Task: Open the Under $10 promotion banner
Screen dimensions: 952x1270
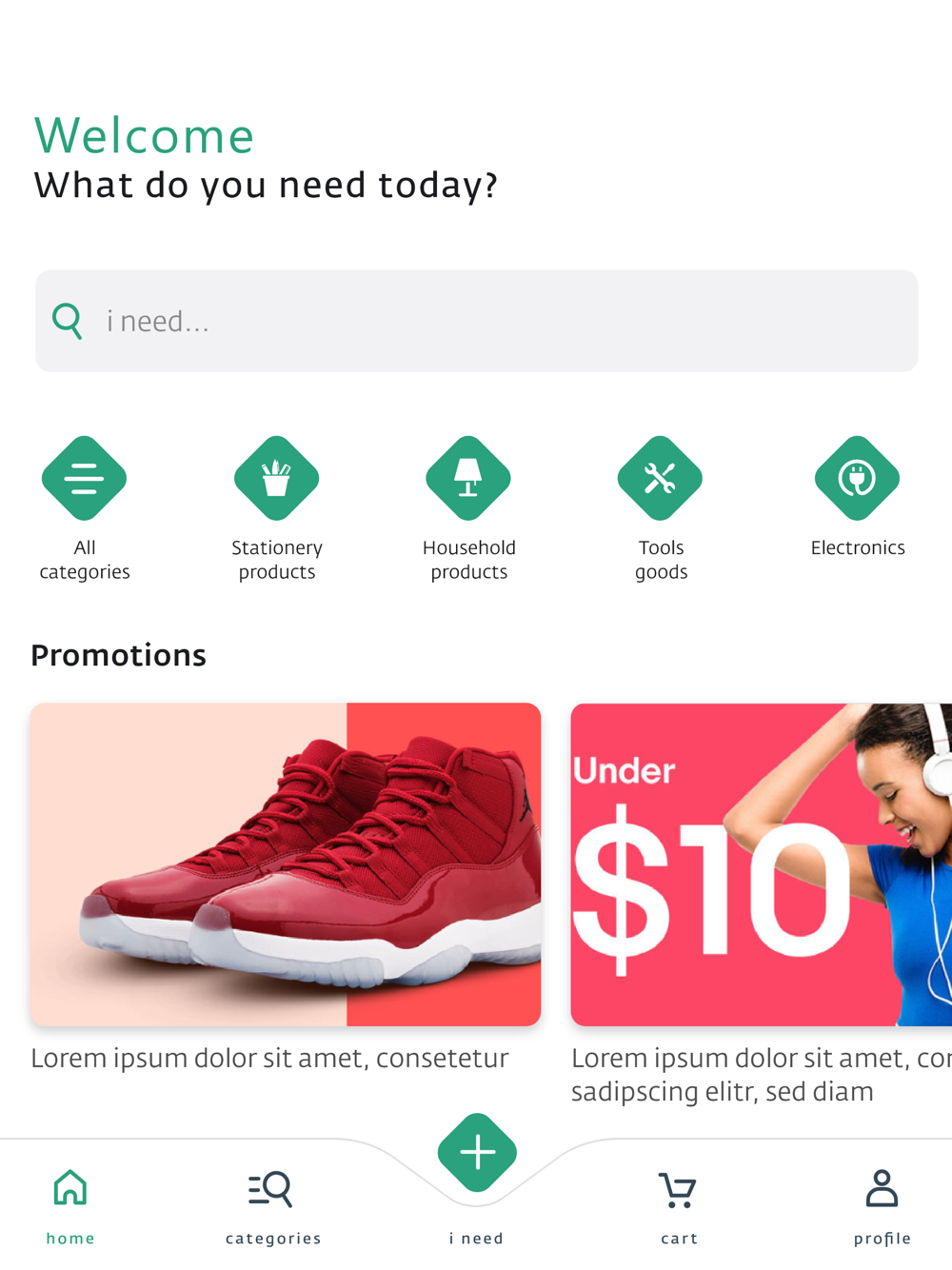Action: (762, 864)
